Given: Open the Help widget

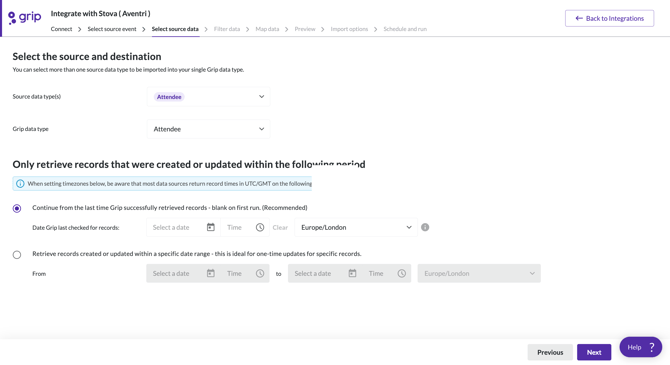Looking at the screenshot, I should click(641, 347).
